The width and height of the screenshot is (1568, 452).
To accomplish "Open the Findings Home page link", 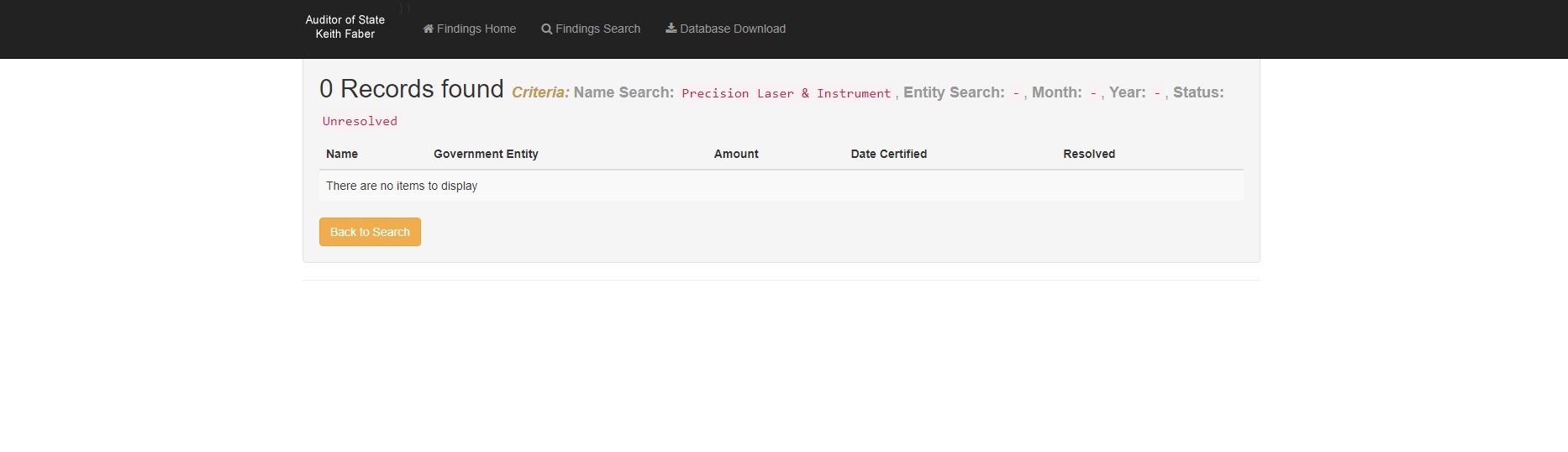I will point(476,29).
